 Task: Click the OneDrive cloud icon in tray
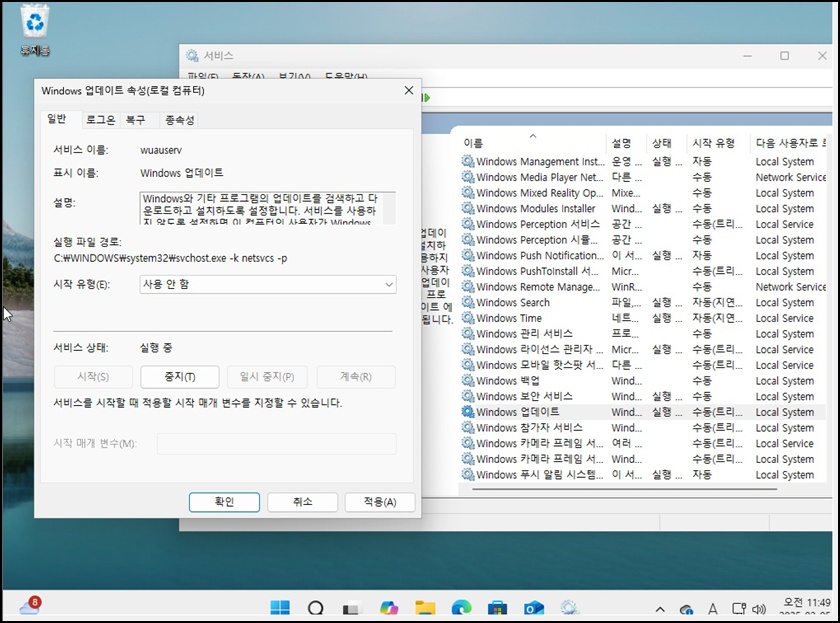[686, 609]
